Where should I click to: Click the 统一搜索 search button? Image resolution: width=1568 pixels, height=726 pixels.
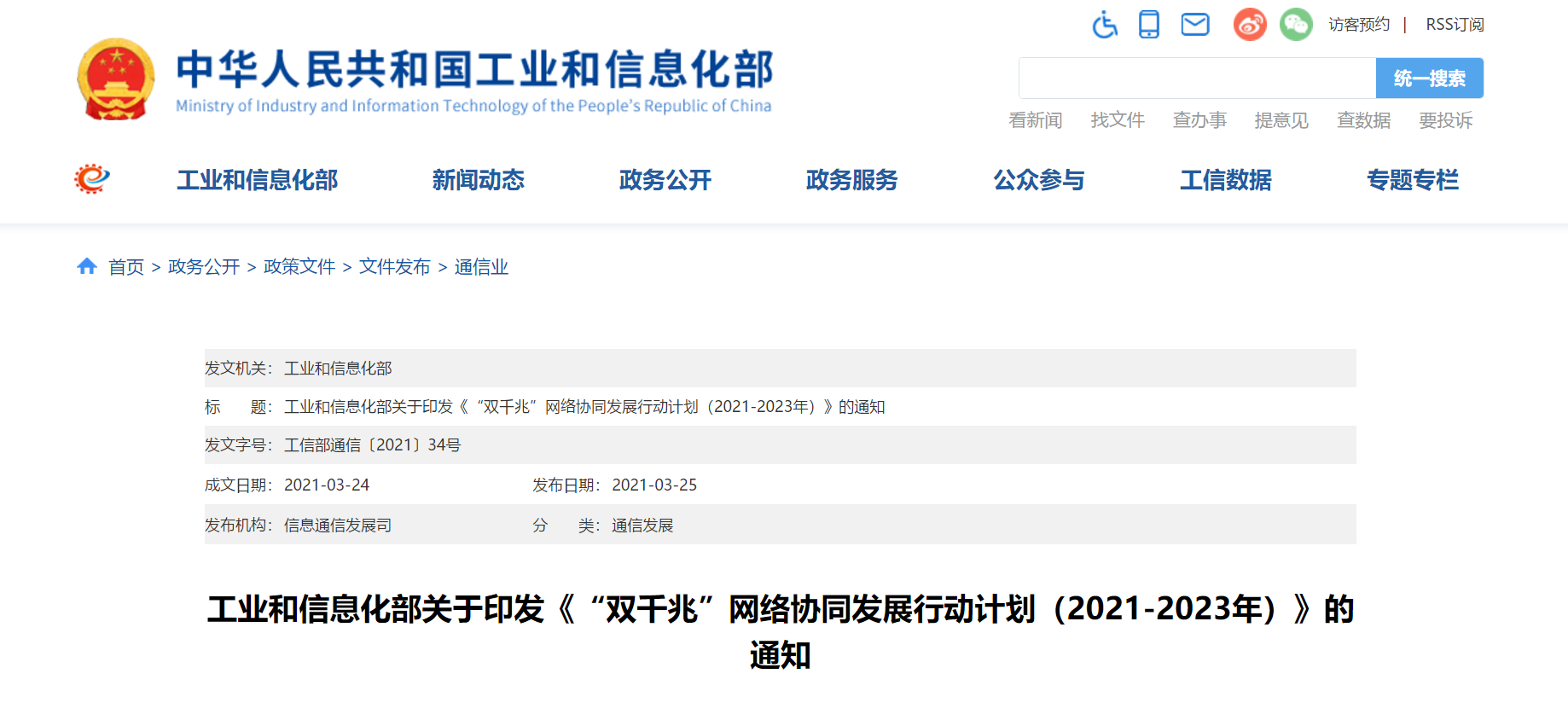pos(1429,78)
